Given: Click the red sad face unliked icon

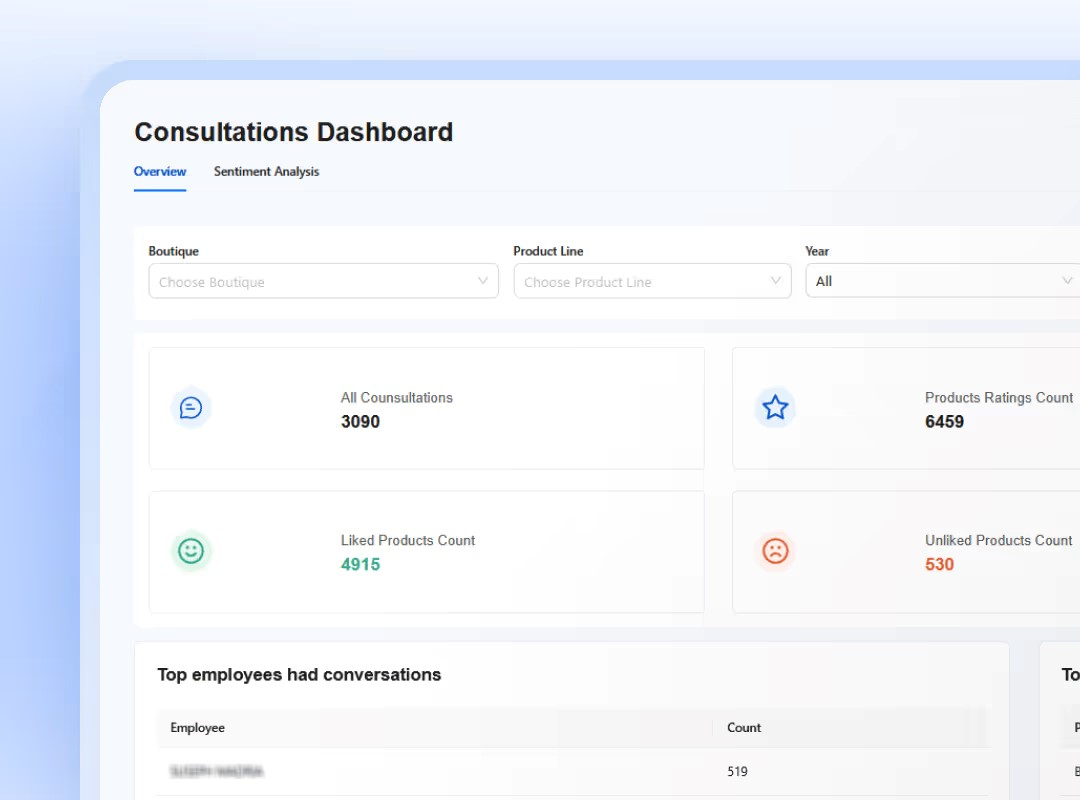Looking at the screenshot, I should [775, 551].
